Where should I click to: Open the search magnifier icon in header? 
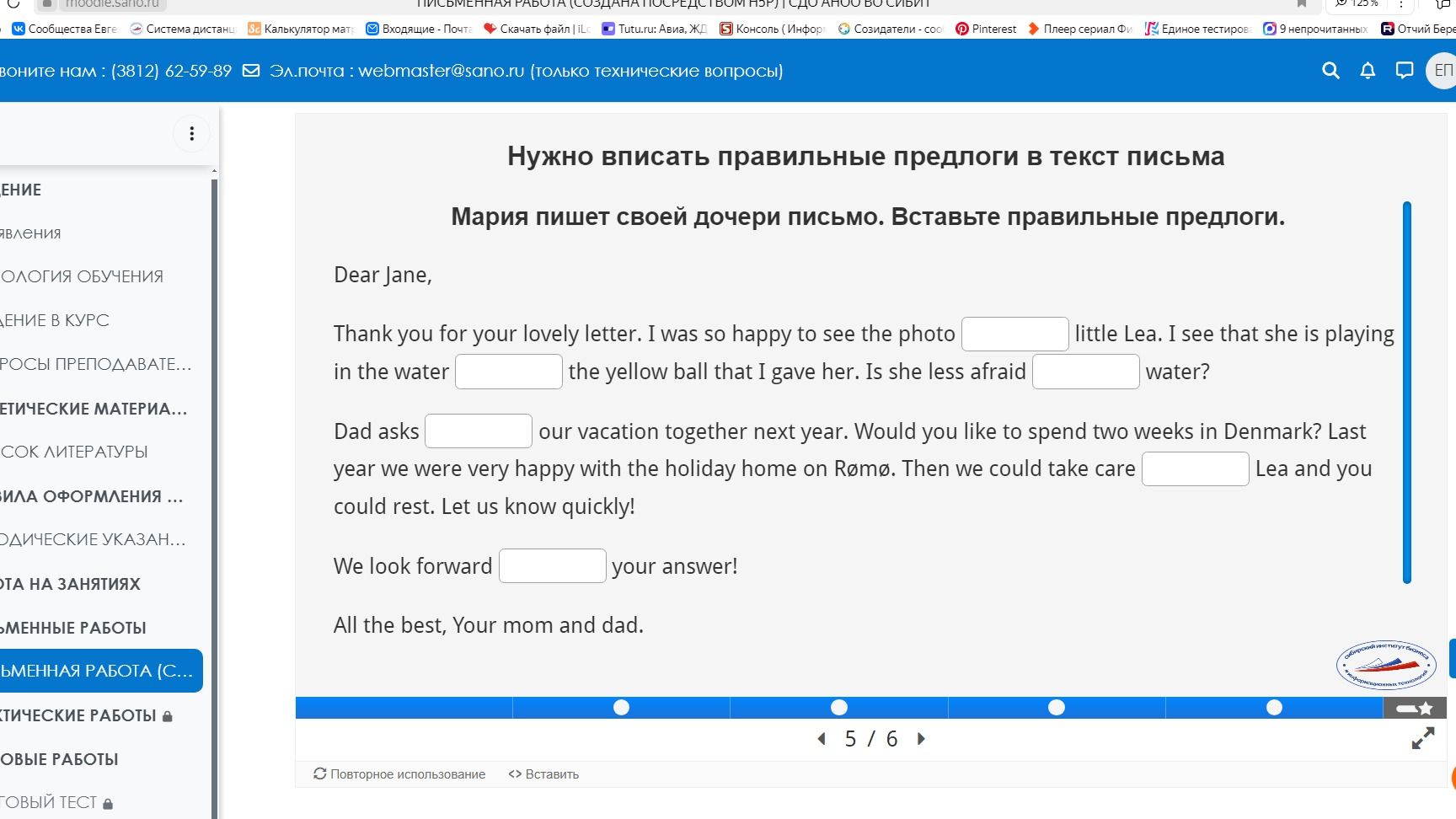(x=1330, y=71)
